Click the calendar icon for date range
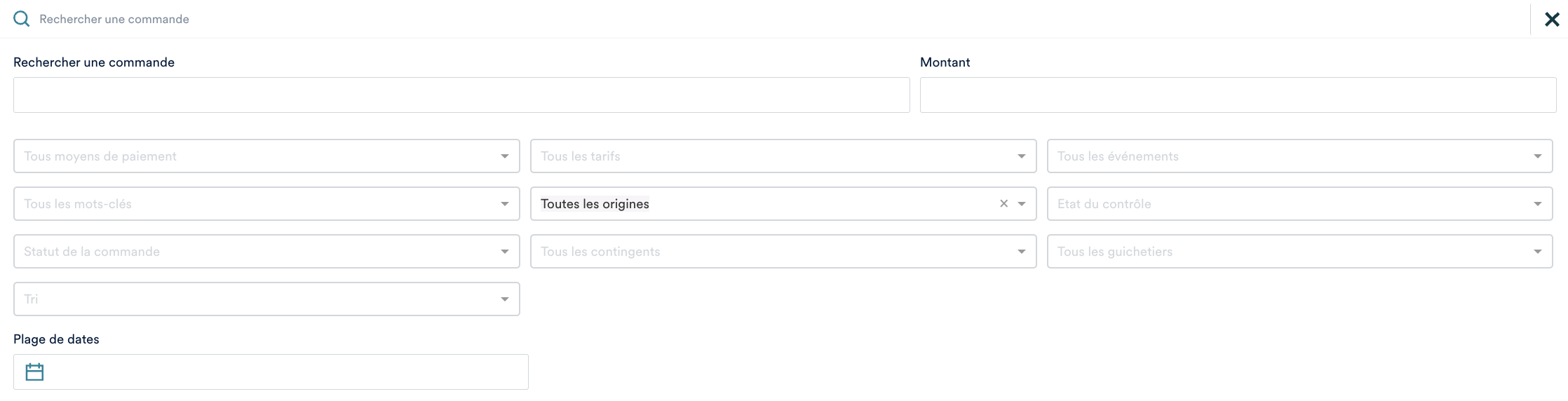This screenshot has width=1568, height=401. tap(34, 372)
